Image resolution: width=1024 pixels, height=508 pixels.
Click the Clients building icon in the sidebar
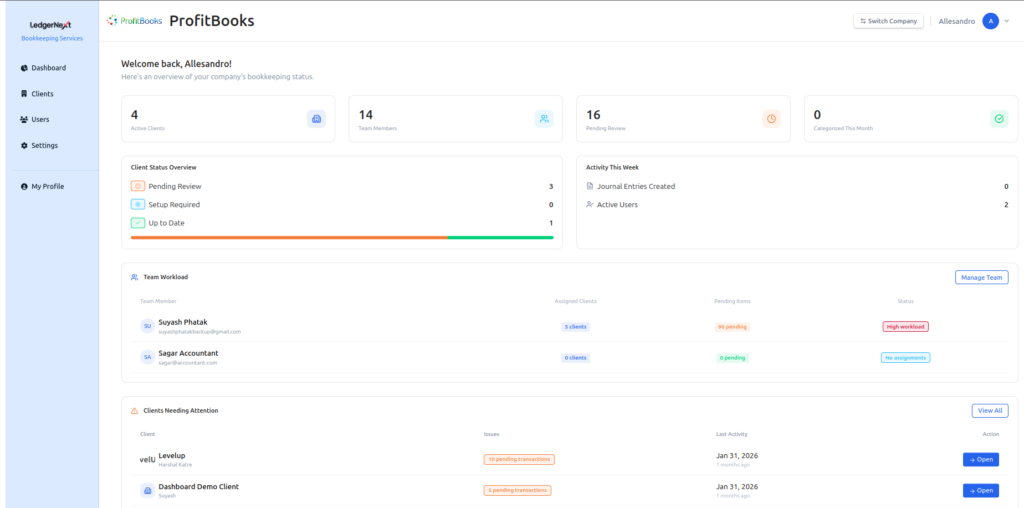pos(24,94)
